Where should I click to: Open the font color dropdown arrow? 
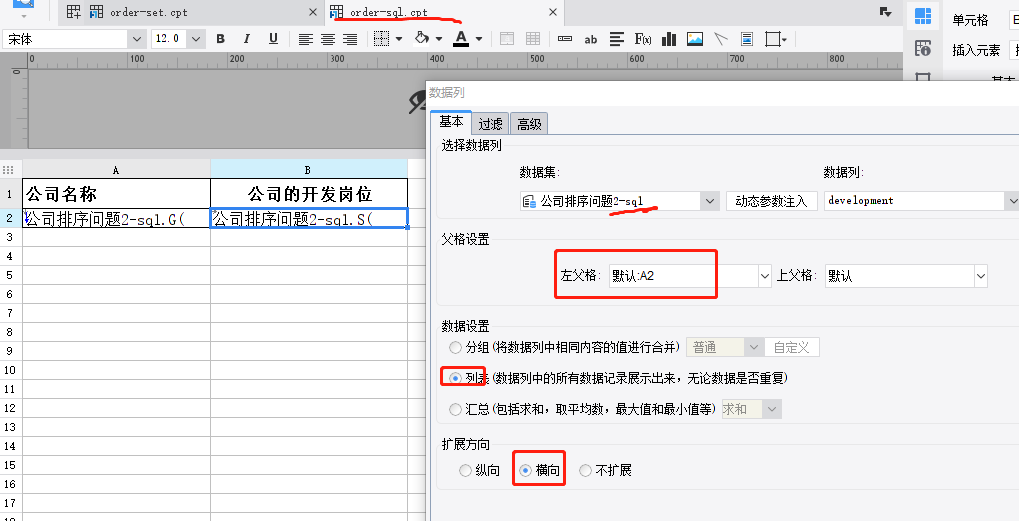[x=479, y=39]
